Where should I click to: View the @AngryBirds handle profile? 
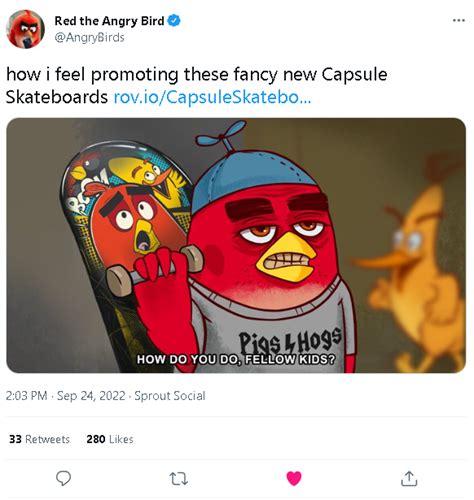89,37
